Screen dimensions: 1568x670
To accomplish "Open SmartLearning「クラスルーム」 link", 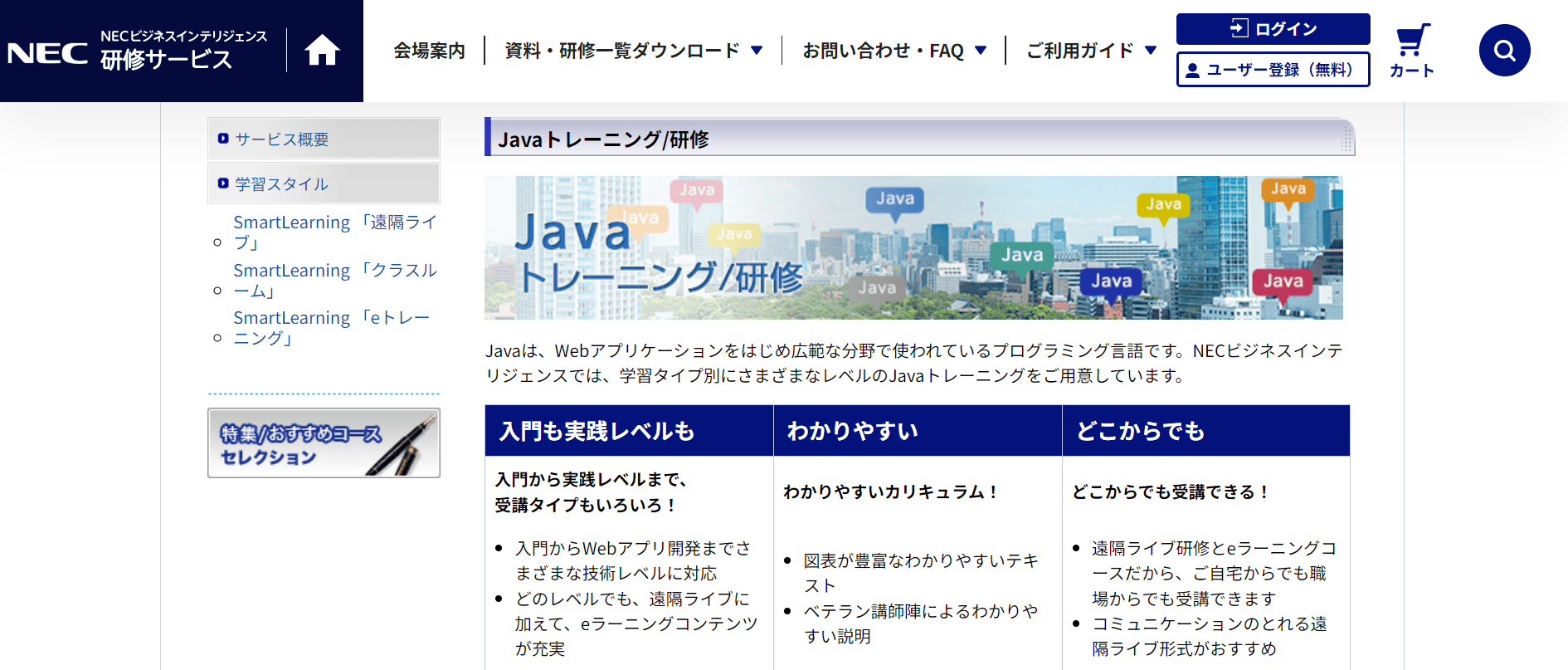I will (x=335, y=281).
